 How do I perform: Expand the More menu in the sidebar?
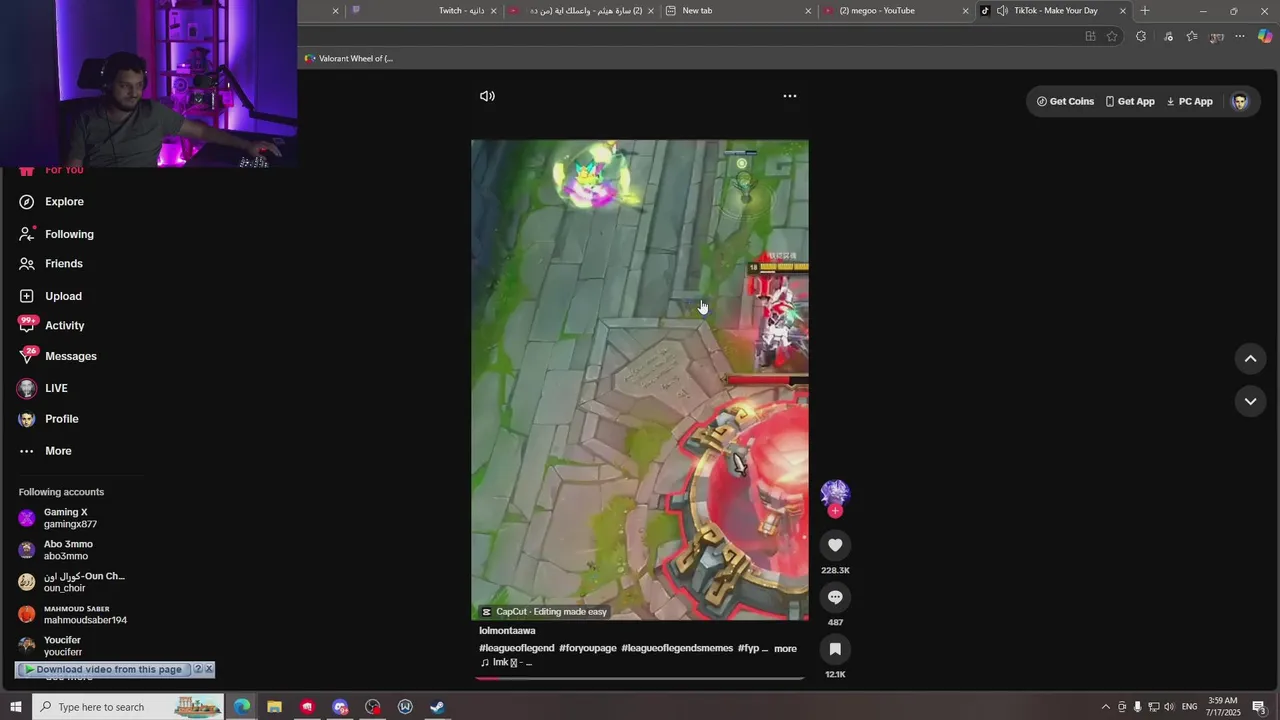45,451
